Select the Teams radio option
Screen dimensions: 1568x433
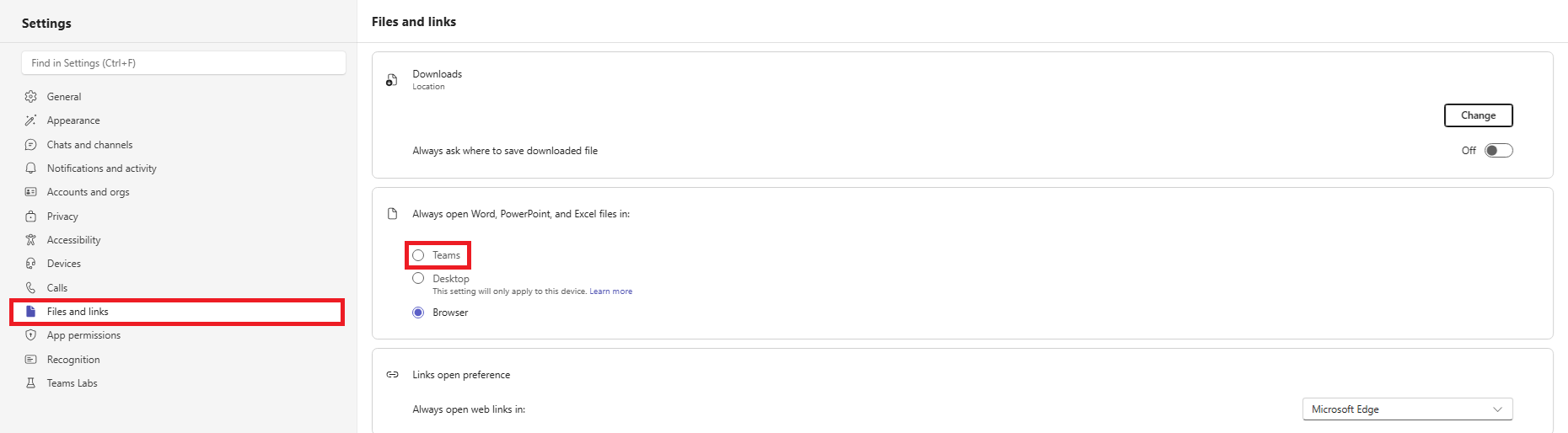pyautogui.click(x=418, y=255)
